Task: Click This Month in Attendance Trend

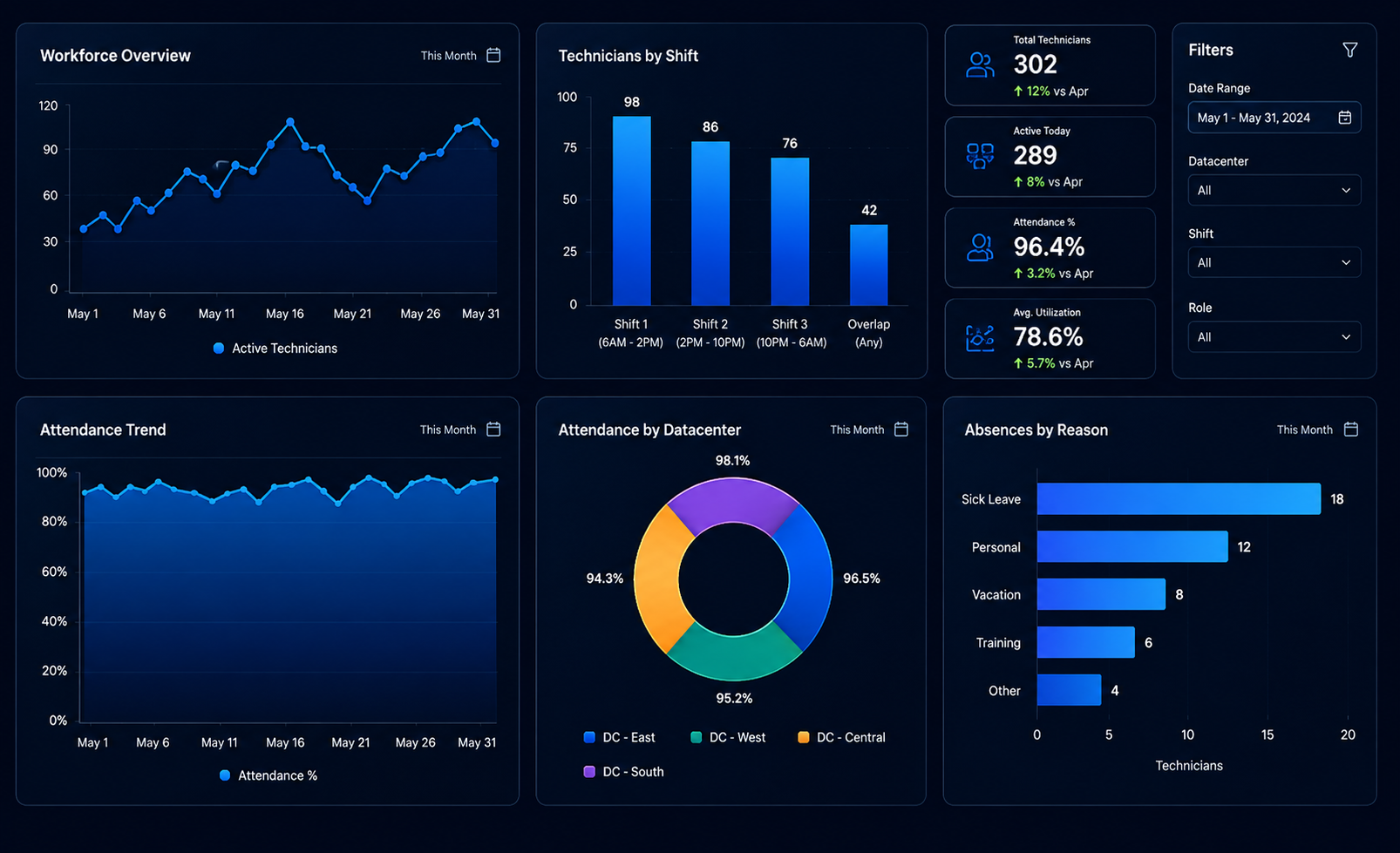Action: 448,430
